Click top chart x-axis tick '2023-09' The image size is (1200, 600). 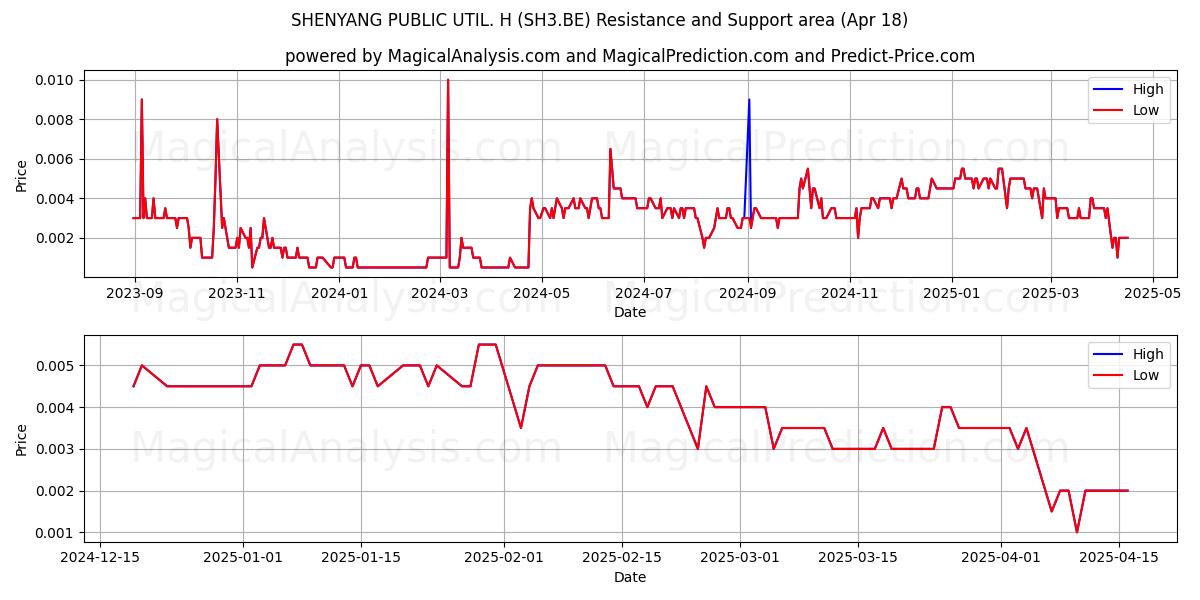tap(135, 293)
